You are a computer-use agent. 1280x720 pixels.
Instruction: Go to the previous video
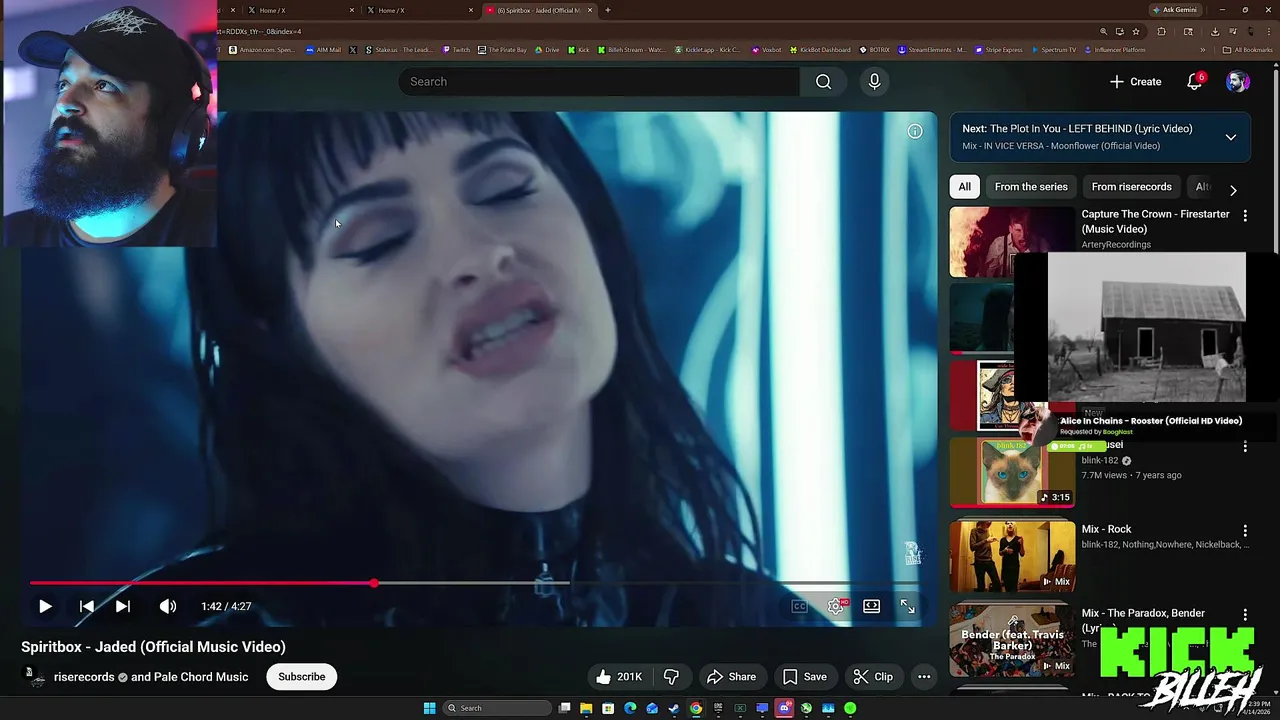tap(87, 606)
